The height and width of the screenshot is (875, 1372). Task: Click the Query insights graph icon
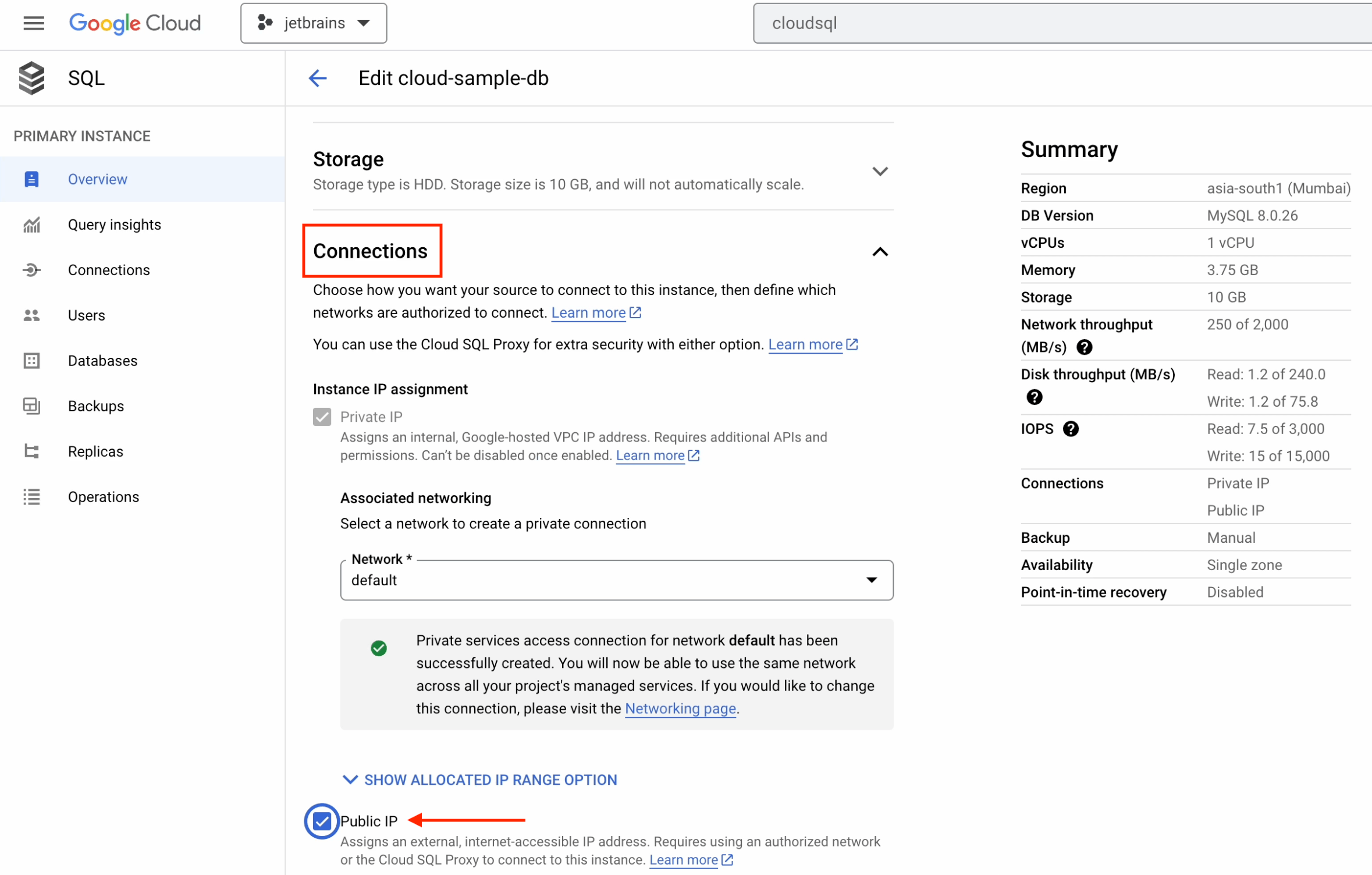click(x=31, y=224)
